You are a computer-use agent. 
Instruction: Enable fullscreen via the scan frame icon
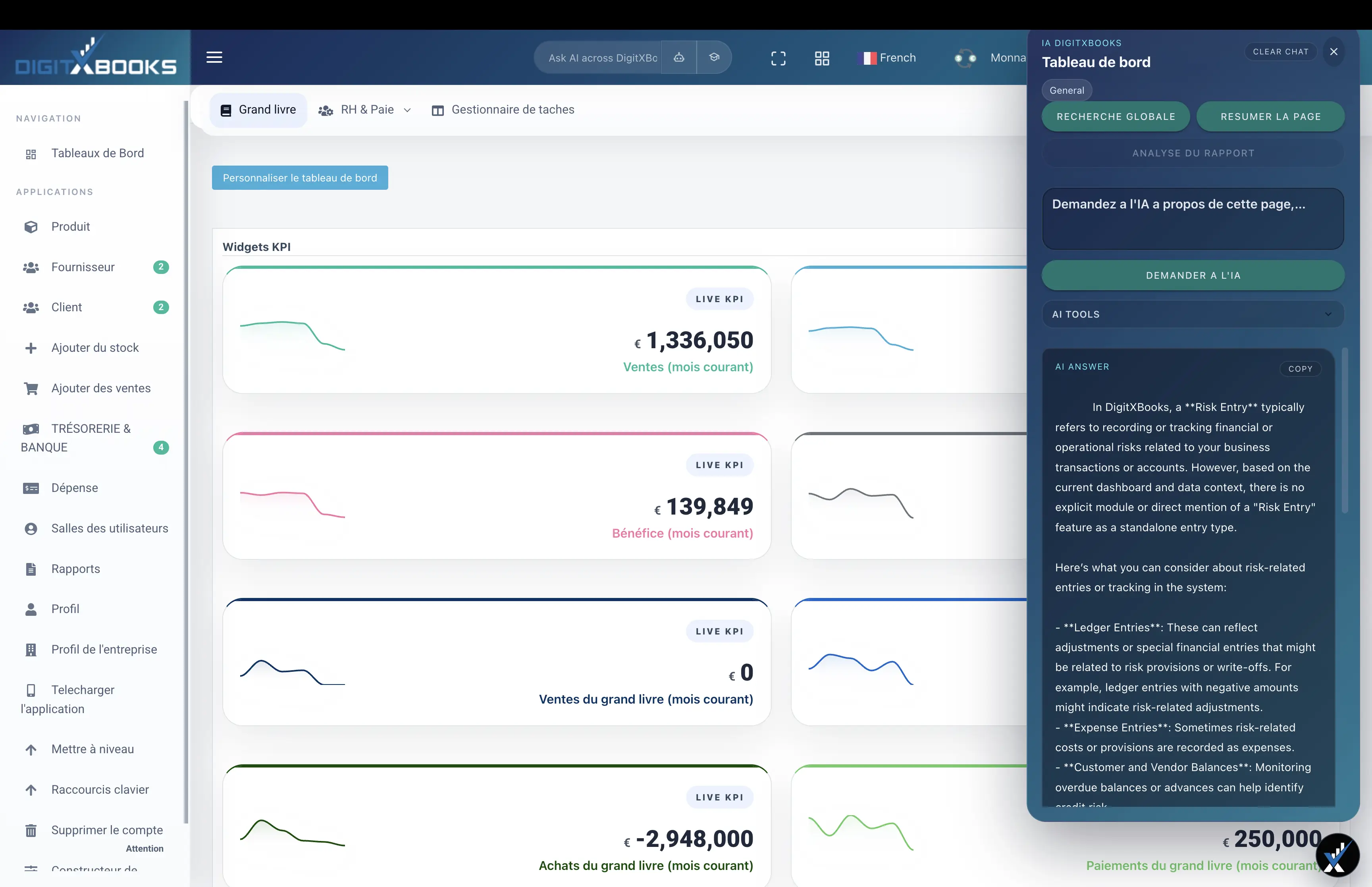(x=778, y=58)
